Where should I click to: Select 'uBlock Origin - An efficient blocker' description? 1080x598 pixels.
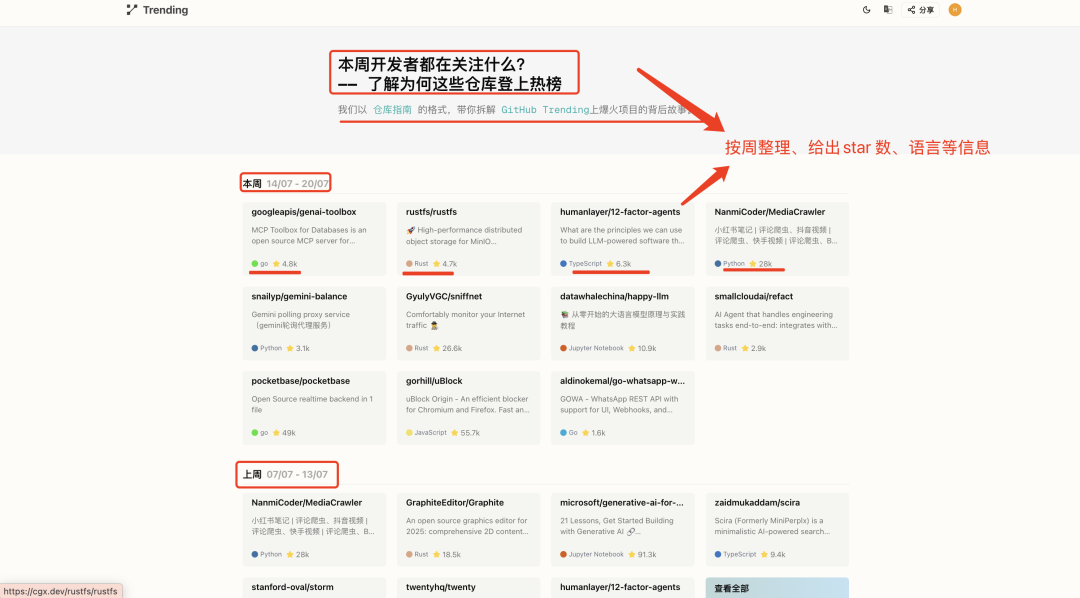(467, 399)
